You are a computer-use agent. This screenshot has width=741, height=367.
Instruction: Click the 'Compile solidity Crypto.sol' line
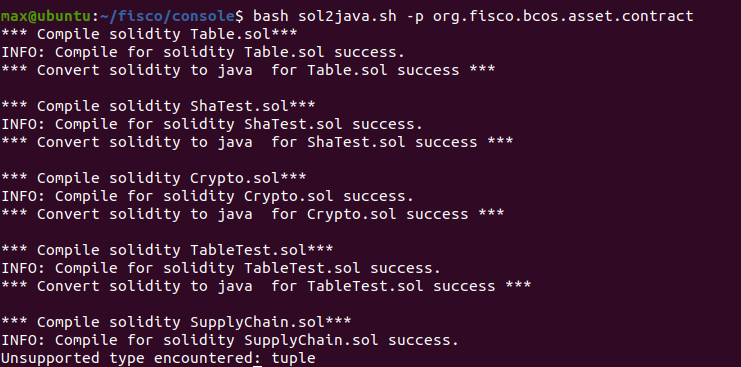click(154, 178)
